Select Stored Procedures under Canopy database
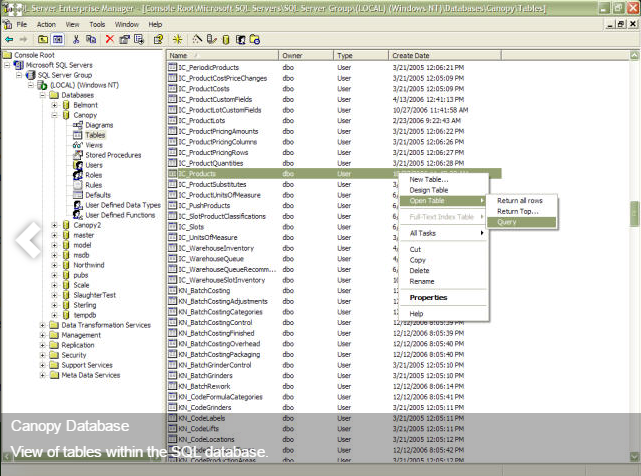Viewport: 641px width, 476px height. (x=112, y=155)
